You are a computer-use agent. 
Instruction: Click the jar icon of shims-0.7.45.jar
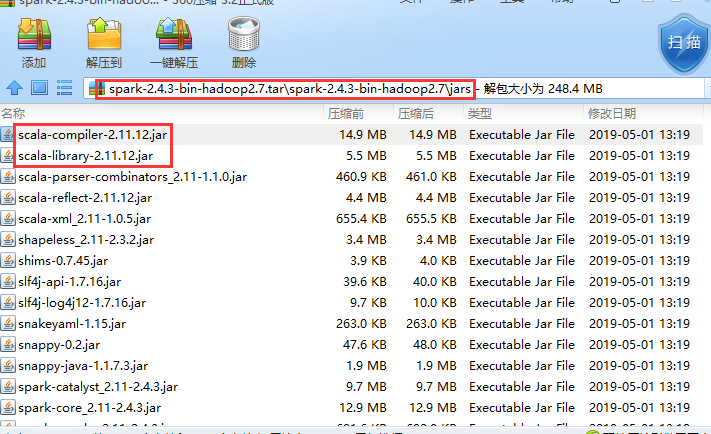8,260
